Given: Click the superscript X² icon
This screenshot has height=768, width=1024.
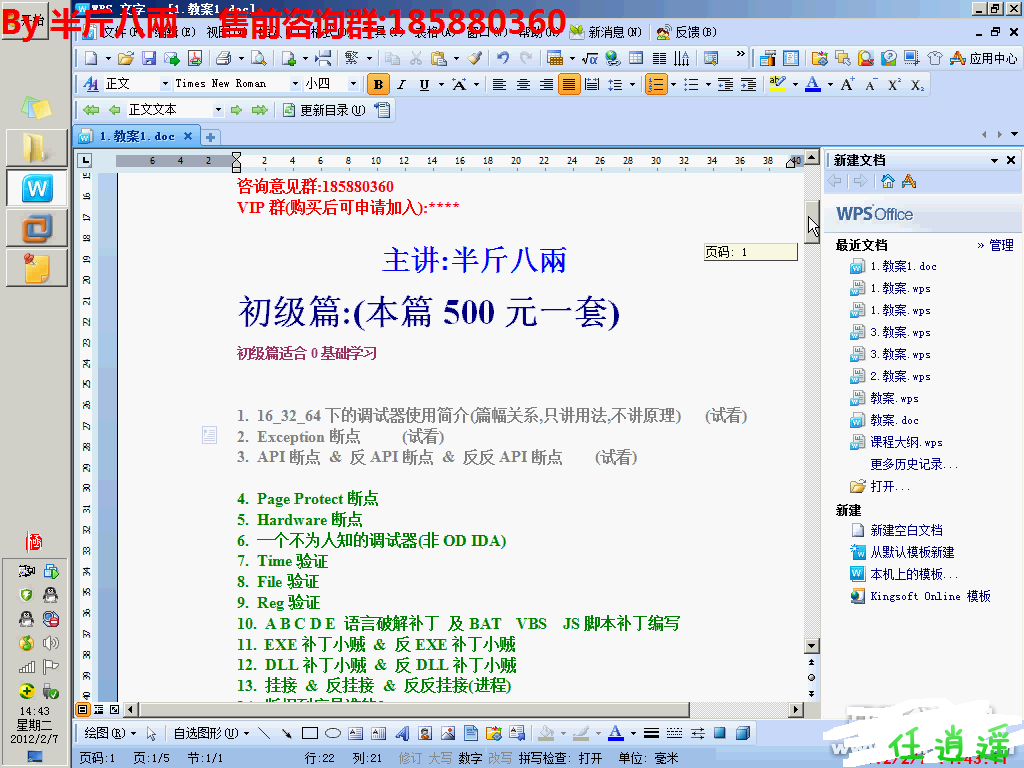Looking at the screenshot, I should coord(894,85).
